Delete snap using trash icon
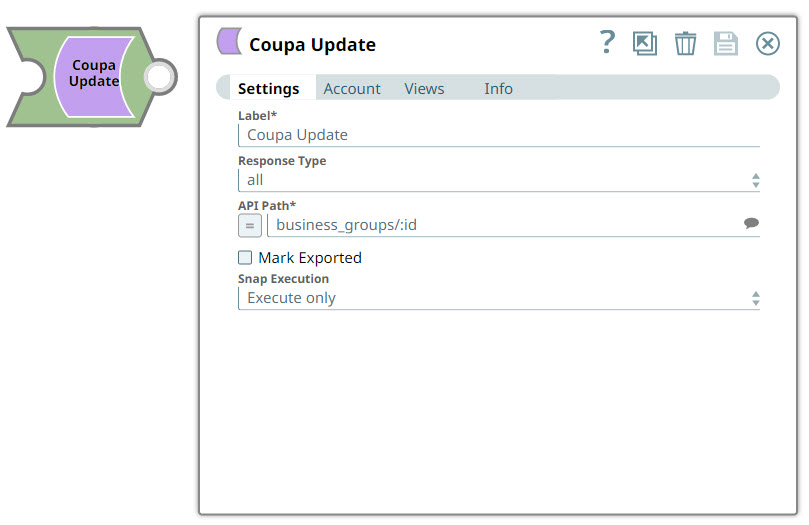This screenshot has width=809, height=525. click(685, 43)
